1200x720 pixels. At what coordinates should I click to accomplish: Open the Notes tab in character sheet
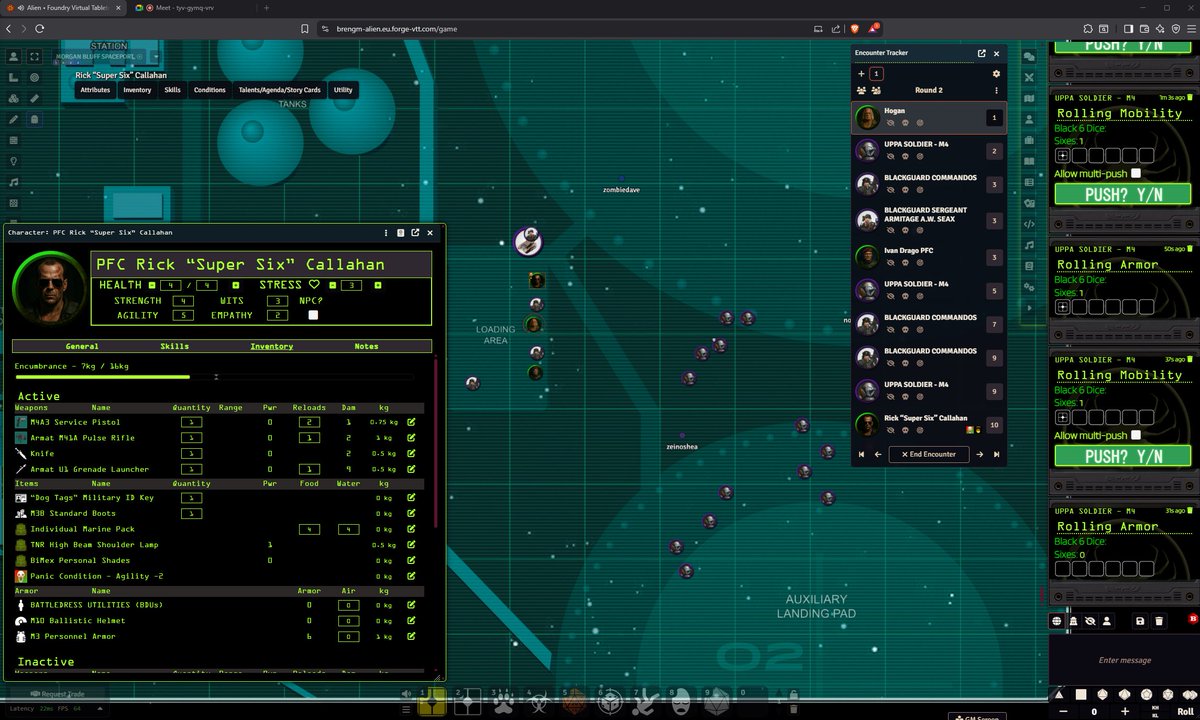pyautogui.click(x=366, y=346)
